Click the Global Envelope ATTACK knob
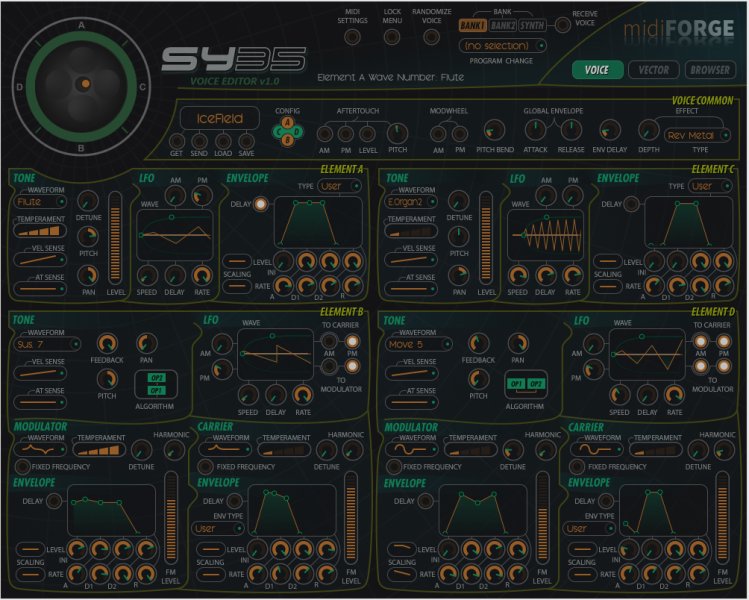The height and width of the screenshot is (600, 749). [x=535, y=130]
